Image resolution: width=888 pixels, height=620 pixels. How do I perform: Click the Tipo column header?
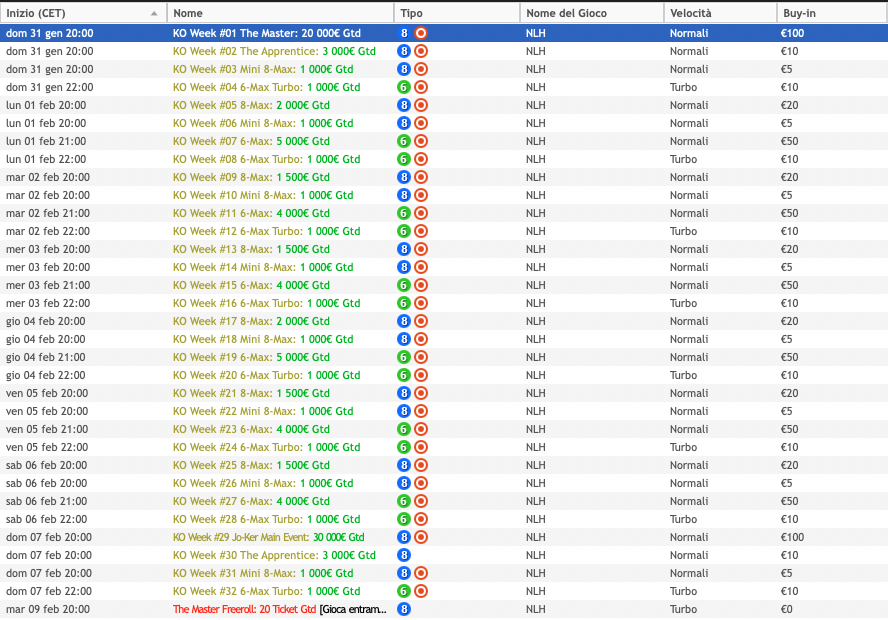pyautogui.click(x=457, y=13)
